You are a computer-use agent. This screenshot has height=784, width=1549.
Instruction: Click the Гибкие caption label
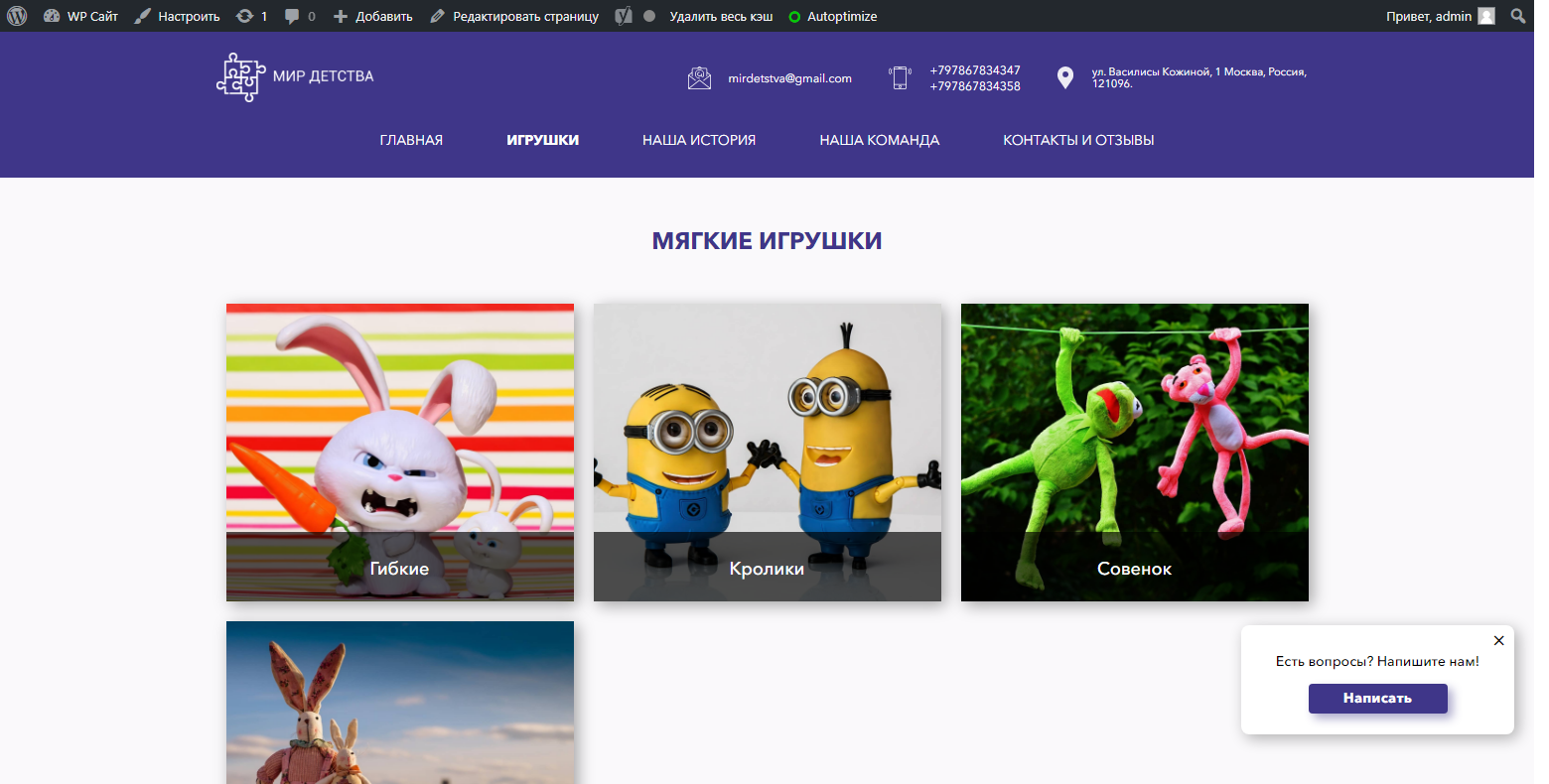coord(399,569)
